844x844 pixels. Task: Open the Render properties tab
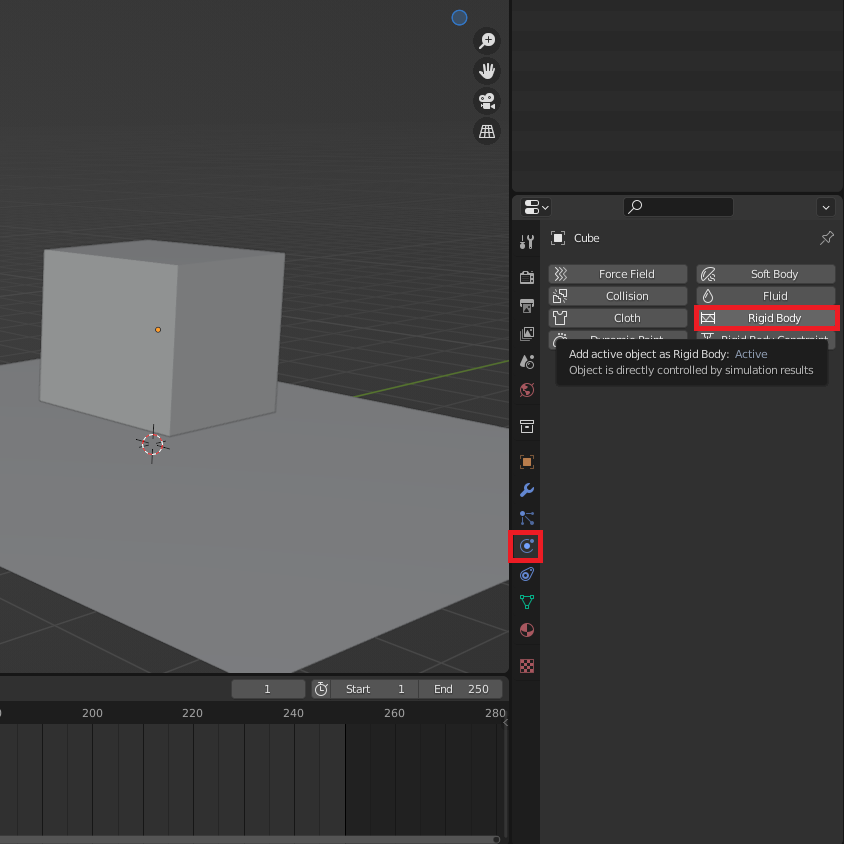526,277
